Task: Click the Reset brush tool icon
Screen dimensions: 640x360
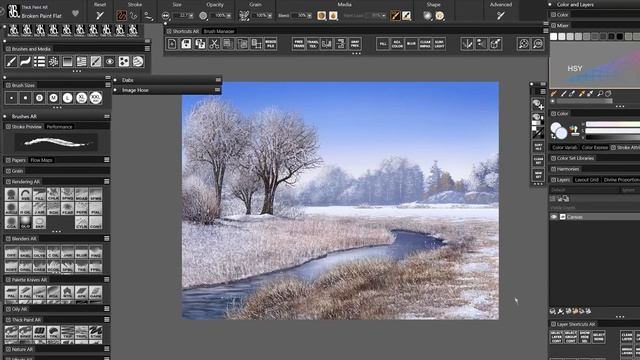Action: pos(100,16)
